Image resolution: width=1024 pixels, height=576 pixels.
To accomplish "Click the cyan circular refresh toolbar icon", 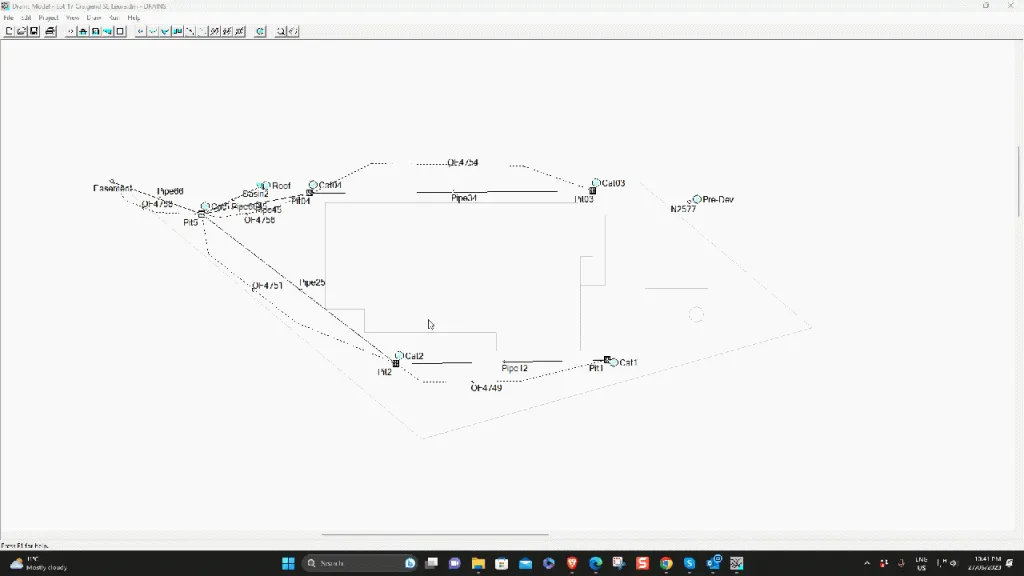I will point(260,31).
